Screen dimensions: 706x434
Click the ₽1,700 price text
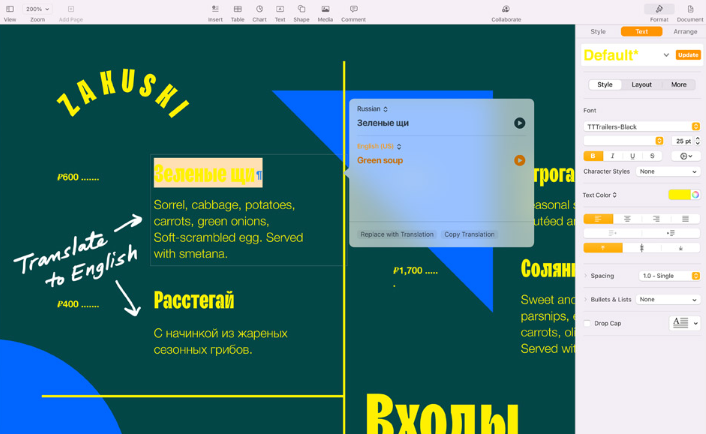click(x=408, y=271)
